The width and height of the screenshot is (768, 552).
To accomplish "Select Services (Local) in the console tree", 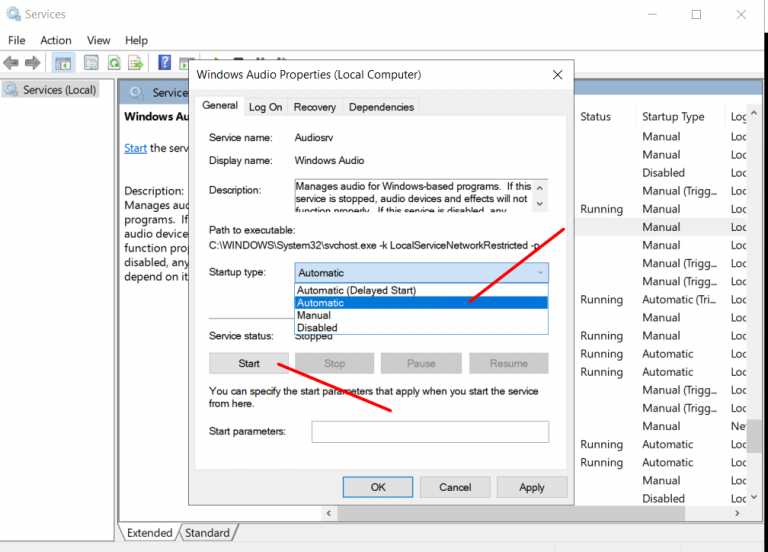I will (51, 90).
